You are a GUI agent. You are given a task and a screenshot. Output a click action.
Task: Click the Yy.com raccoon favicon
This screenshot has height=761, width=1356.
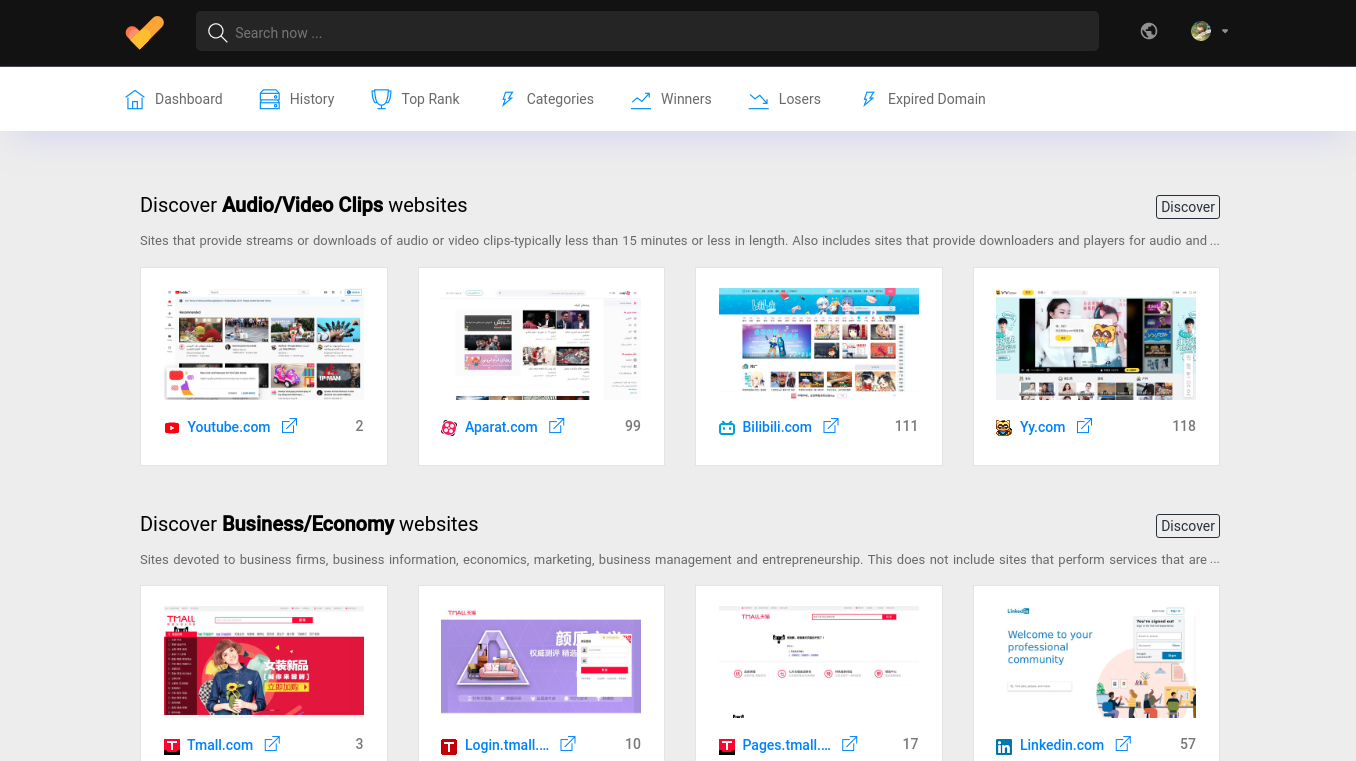point(1004,428)
